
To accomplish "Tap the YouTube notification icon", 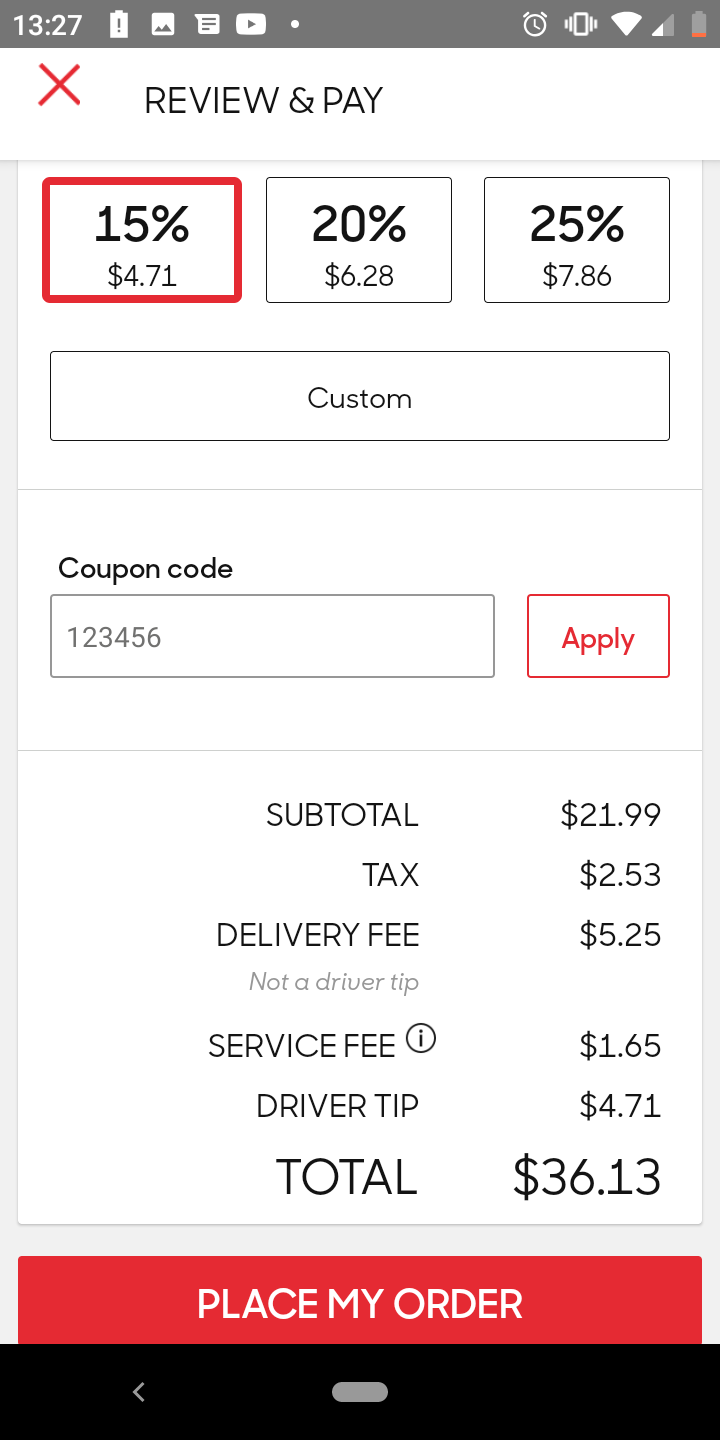I will (251, 25).
